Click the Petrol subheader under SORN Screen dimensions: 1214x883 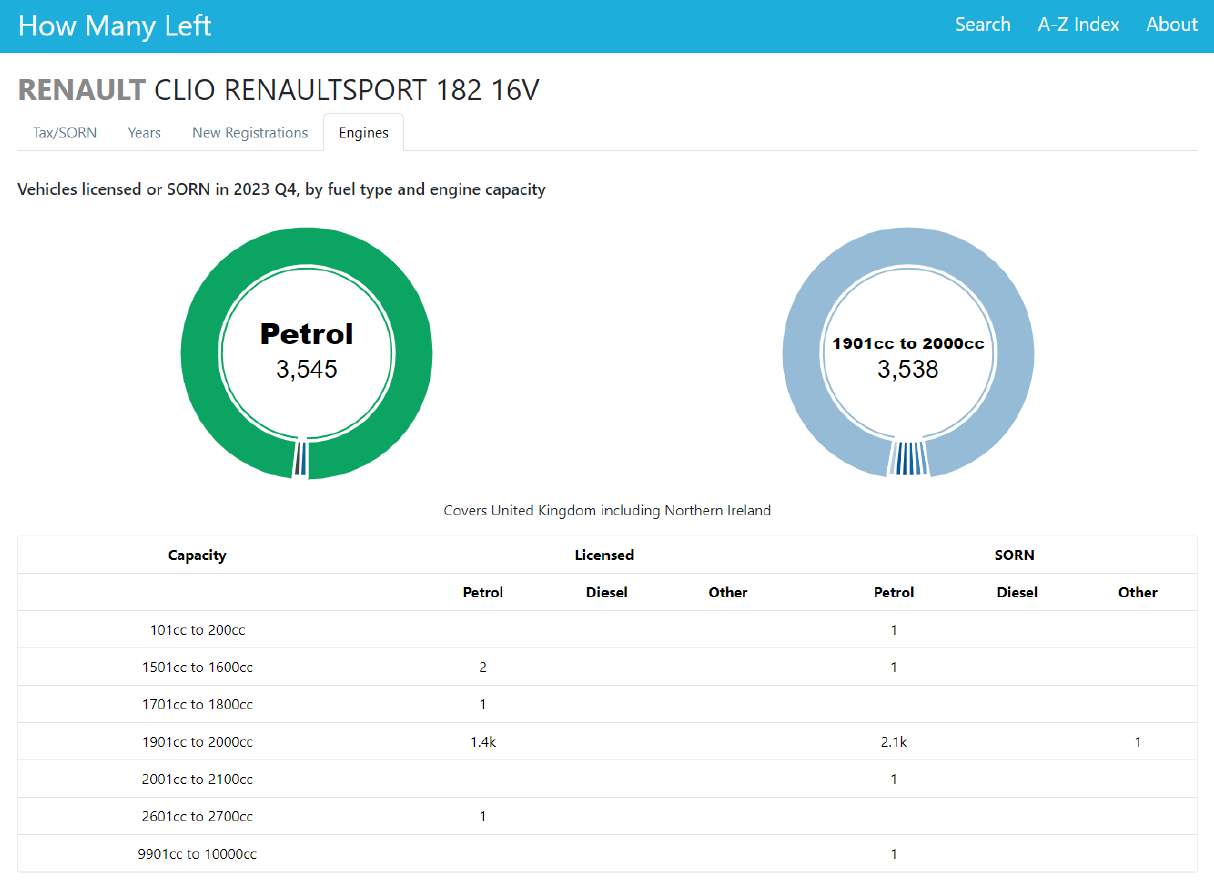point(894,592)
